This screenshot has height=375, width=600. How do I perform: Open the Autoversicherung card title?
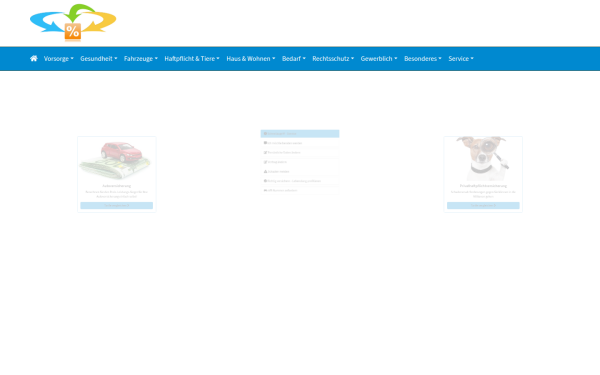tap(117, 186)
